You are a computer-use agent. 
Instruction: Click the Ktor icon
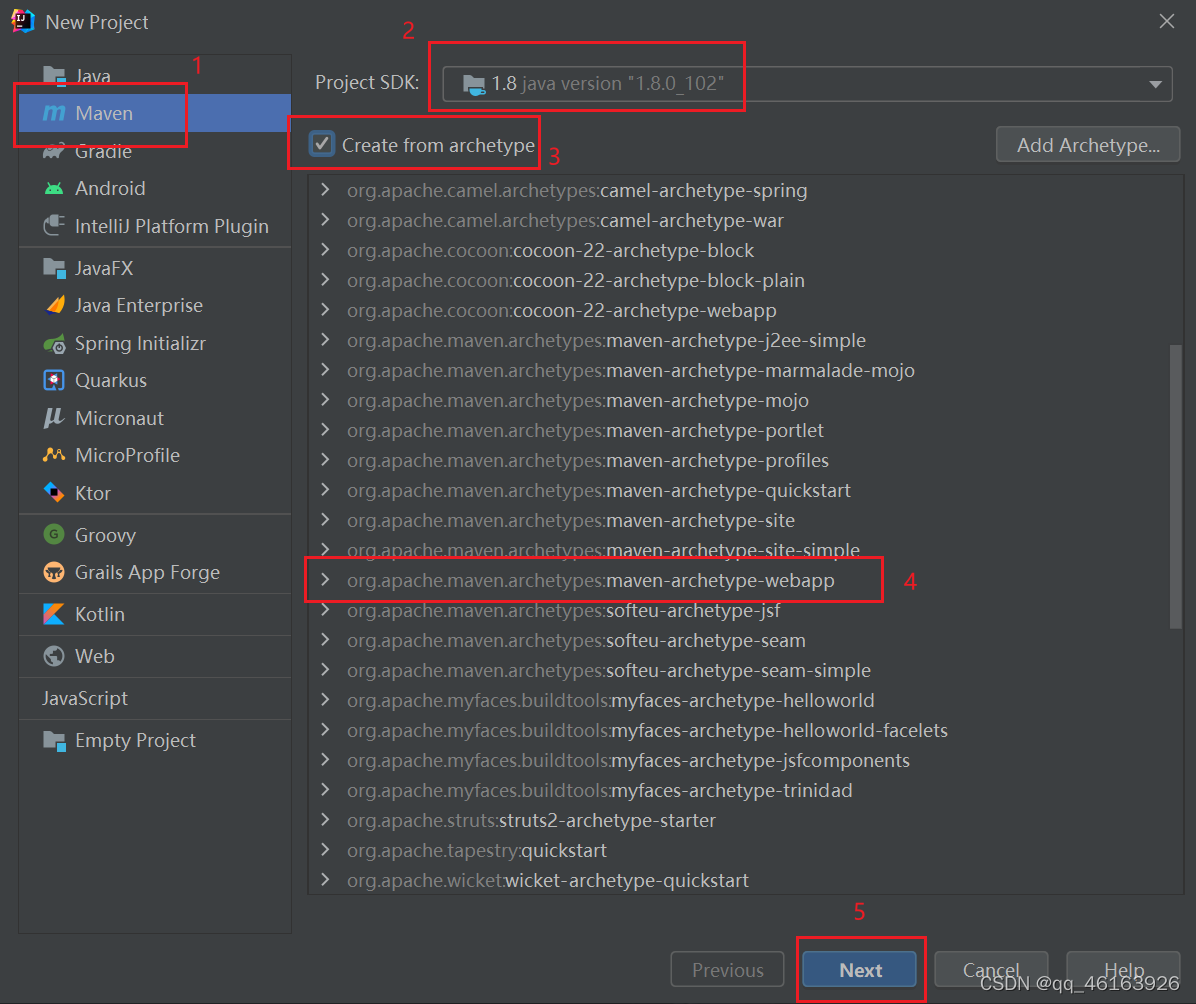54,493
